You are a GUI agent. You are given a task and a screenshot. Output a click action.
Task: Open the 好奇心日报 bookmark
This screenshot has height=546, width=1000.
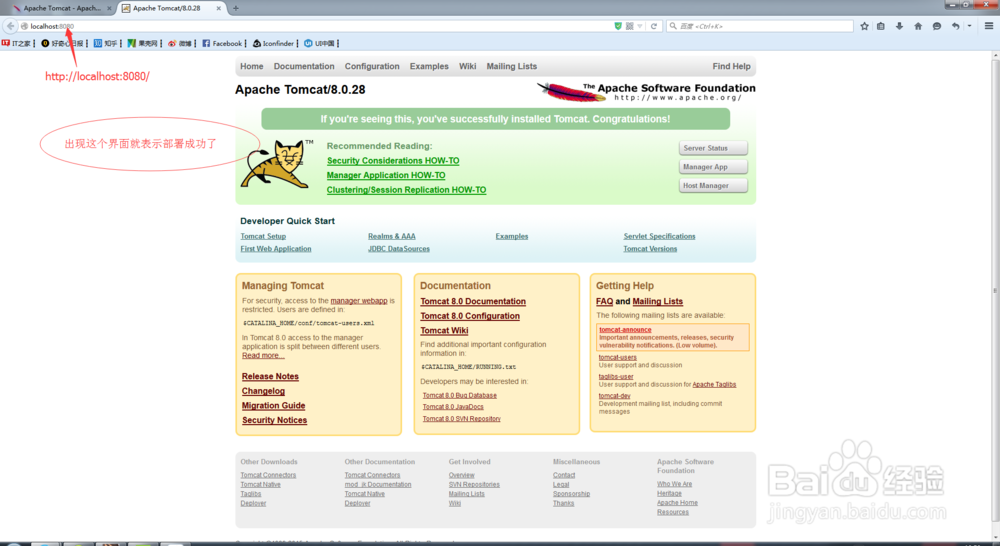[62, 43]
